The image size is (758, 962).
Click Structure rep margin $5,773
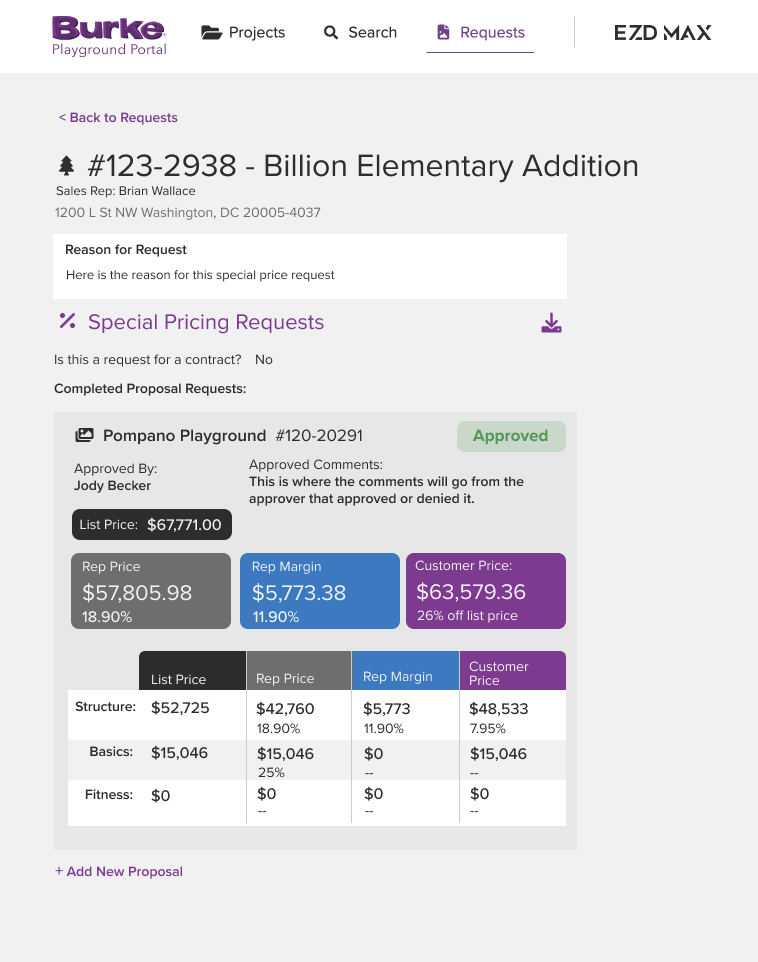coord(387,709)
